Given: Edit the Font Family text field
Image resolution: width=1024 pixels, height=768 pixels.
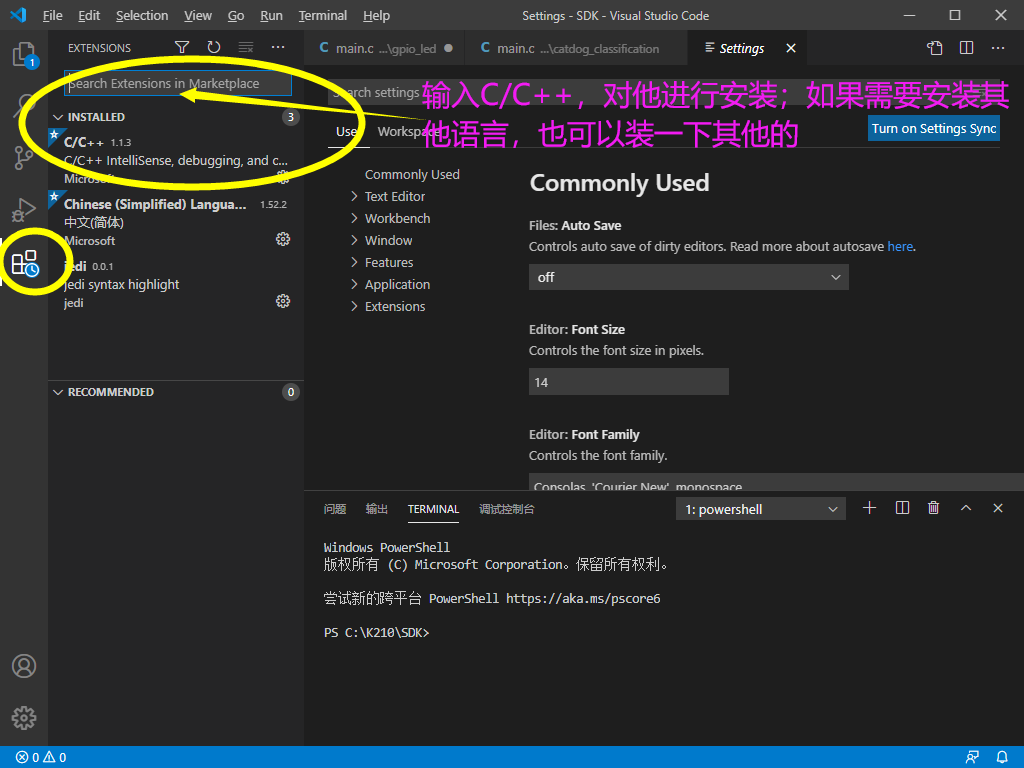Looking at the screenshot, I should point(776,483).
